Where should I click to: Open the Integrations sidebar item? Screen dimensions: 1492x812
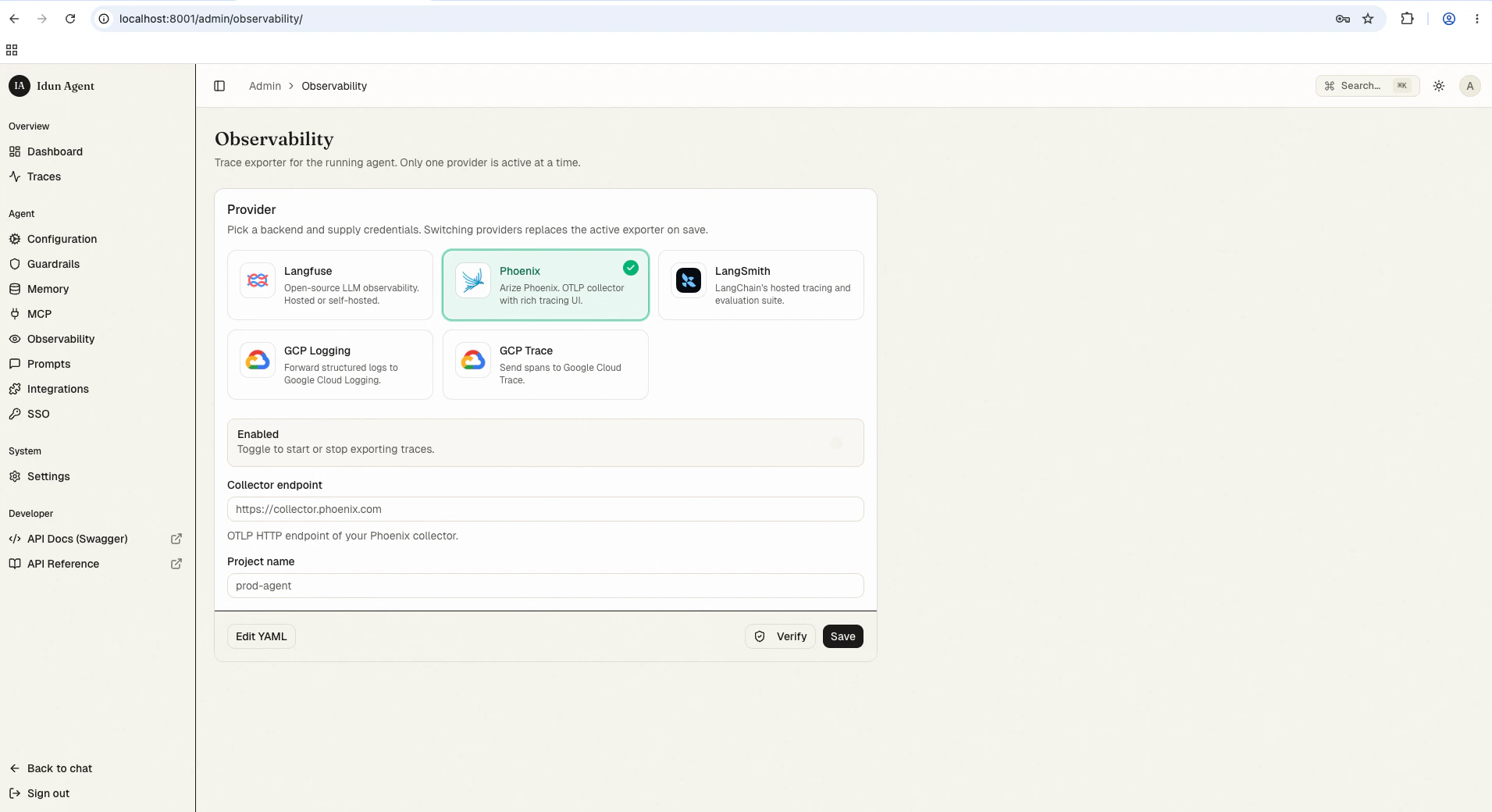coord(97,389)
